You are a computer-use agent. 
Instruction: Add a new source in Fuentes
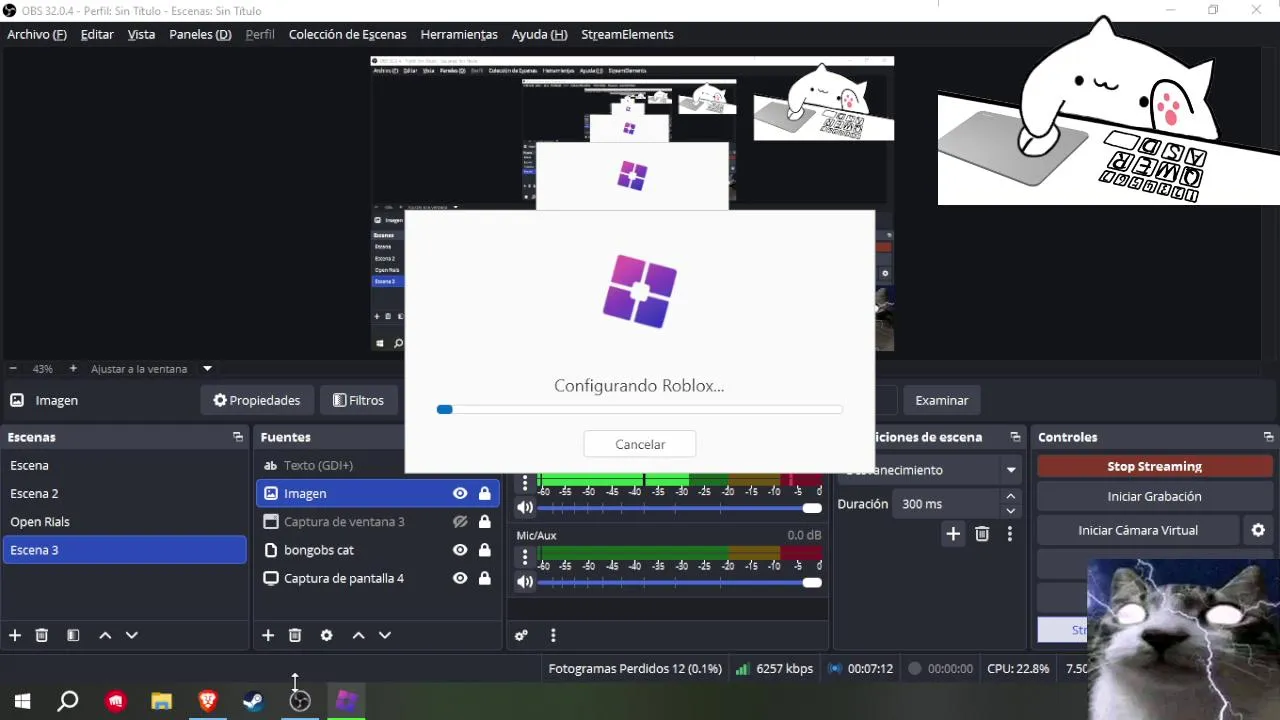click(x=268, y=635)
